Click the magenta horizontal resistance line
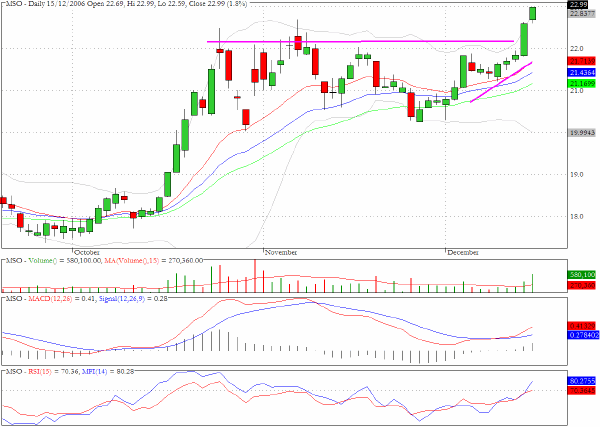Image resolution: width=600 pixels, height=427 pixels. 360,41
